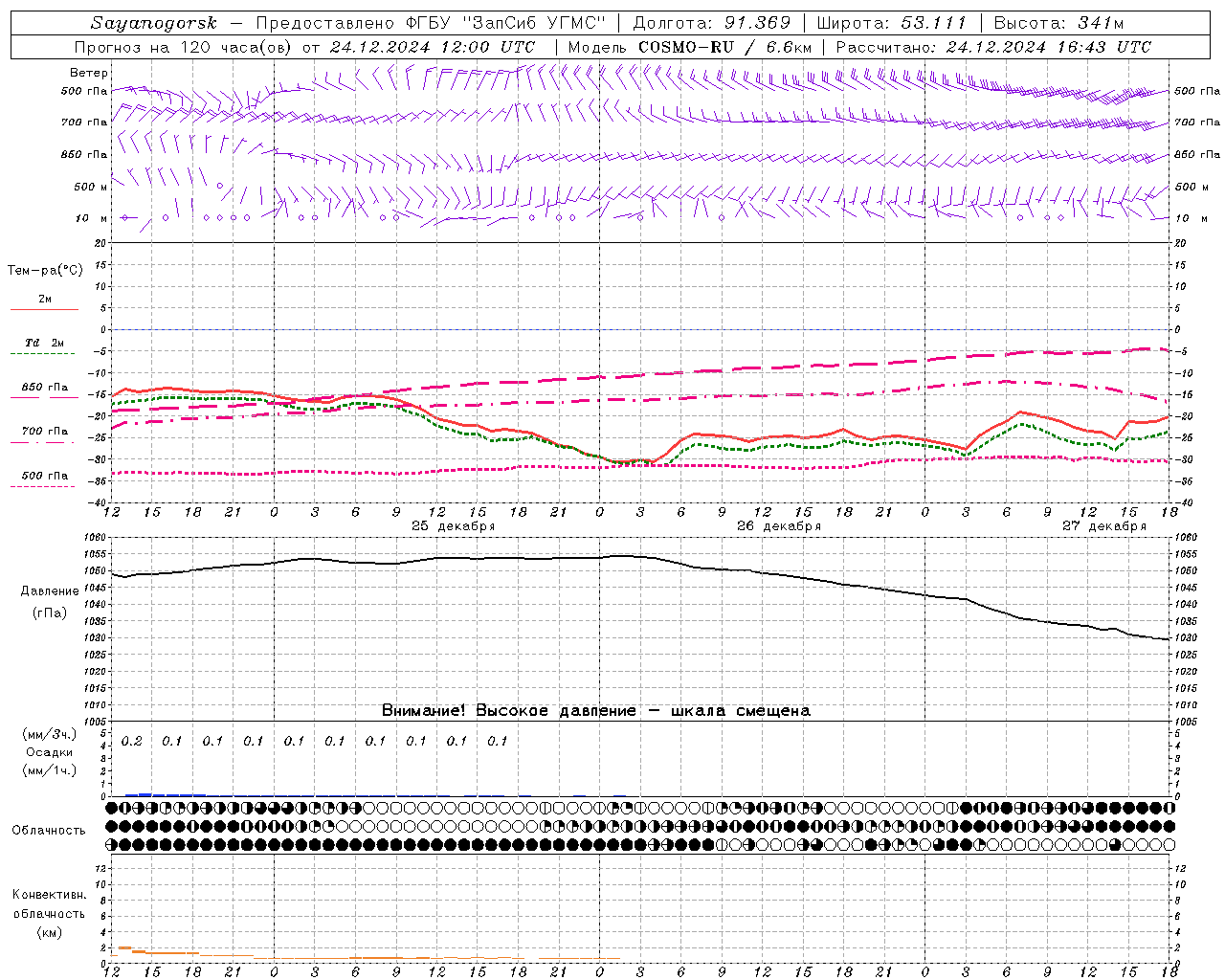Select "Прогноз на 120 часа(ов)" forecast text

tap(184, 47)
